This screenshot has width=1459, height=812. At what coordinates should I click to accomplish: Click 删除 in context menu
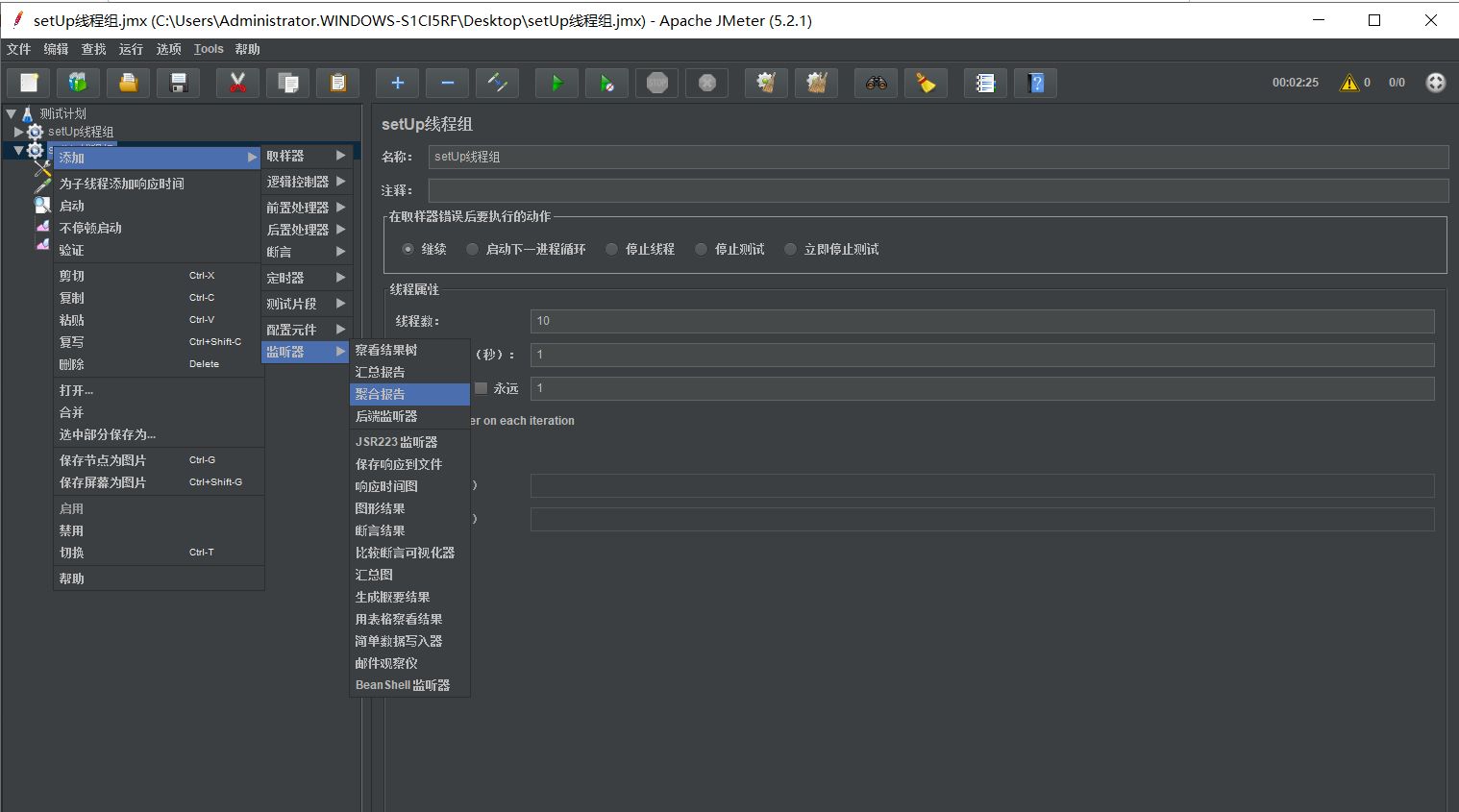pos(158,364)
